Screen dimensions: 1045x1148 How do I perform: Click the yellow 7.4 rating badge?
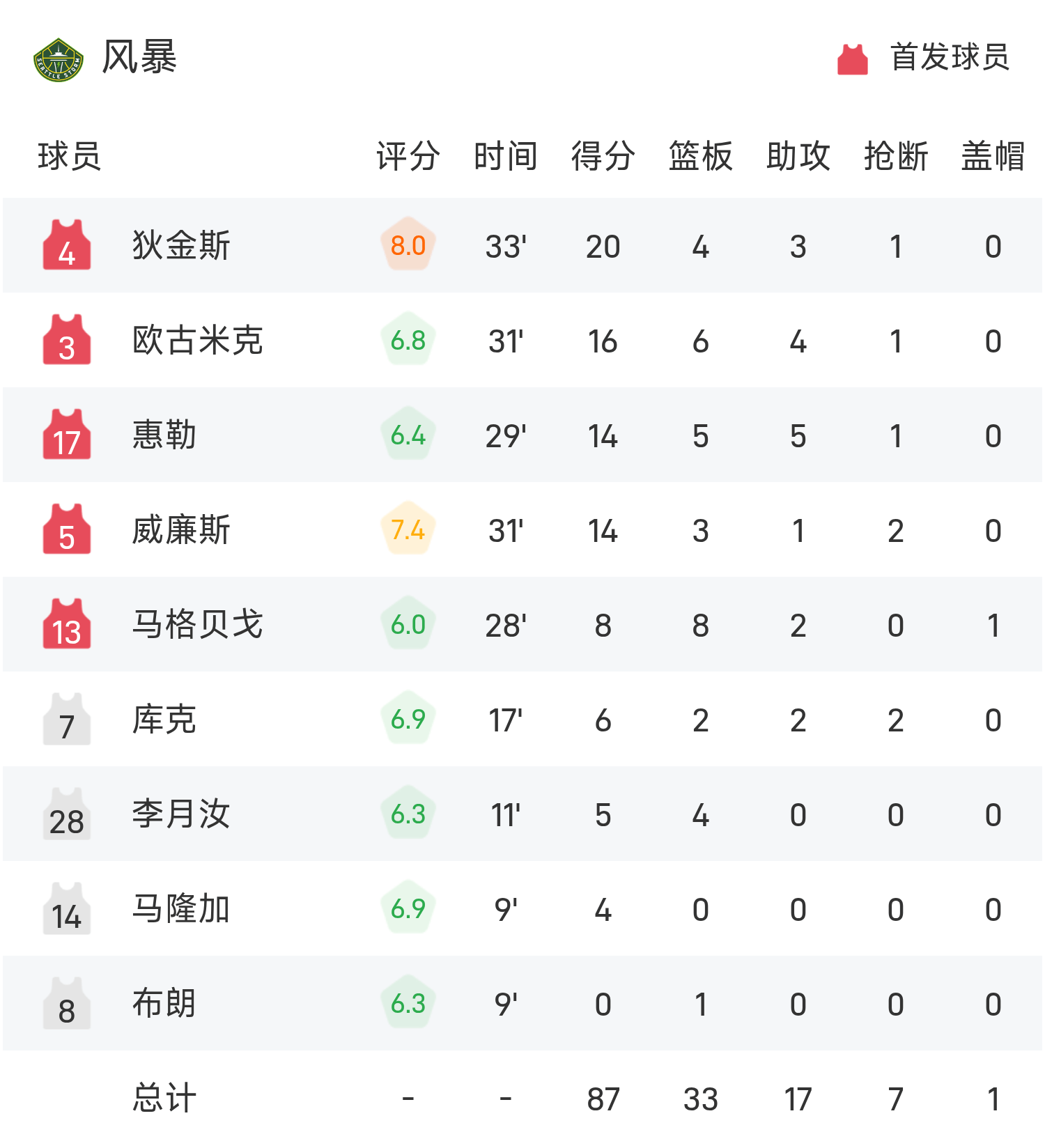(408, 529)
